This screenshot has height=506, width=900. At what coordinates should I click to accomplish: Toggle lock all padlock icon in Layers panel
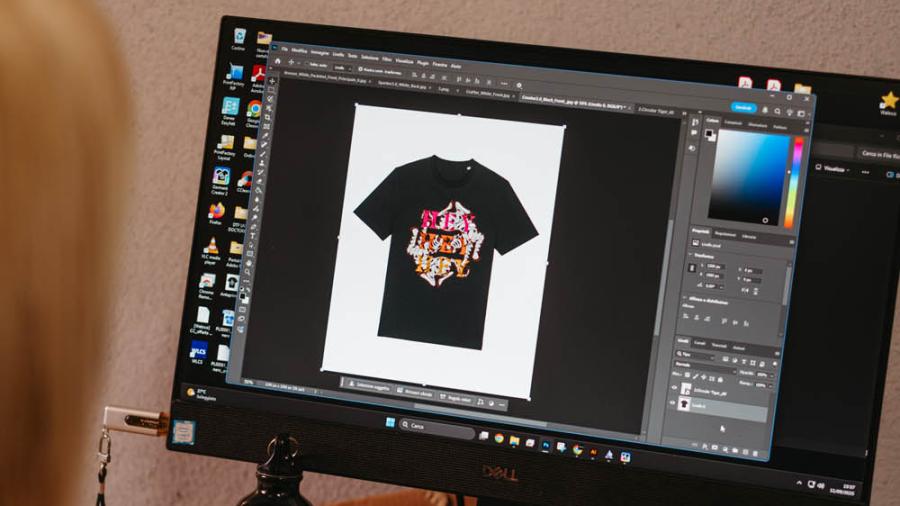point(720,380)
